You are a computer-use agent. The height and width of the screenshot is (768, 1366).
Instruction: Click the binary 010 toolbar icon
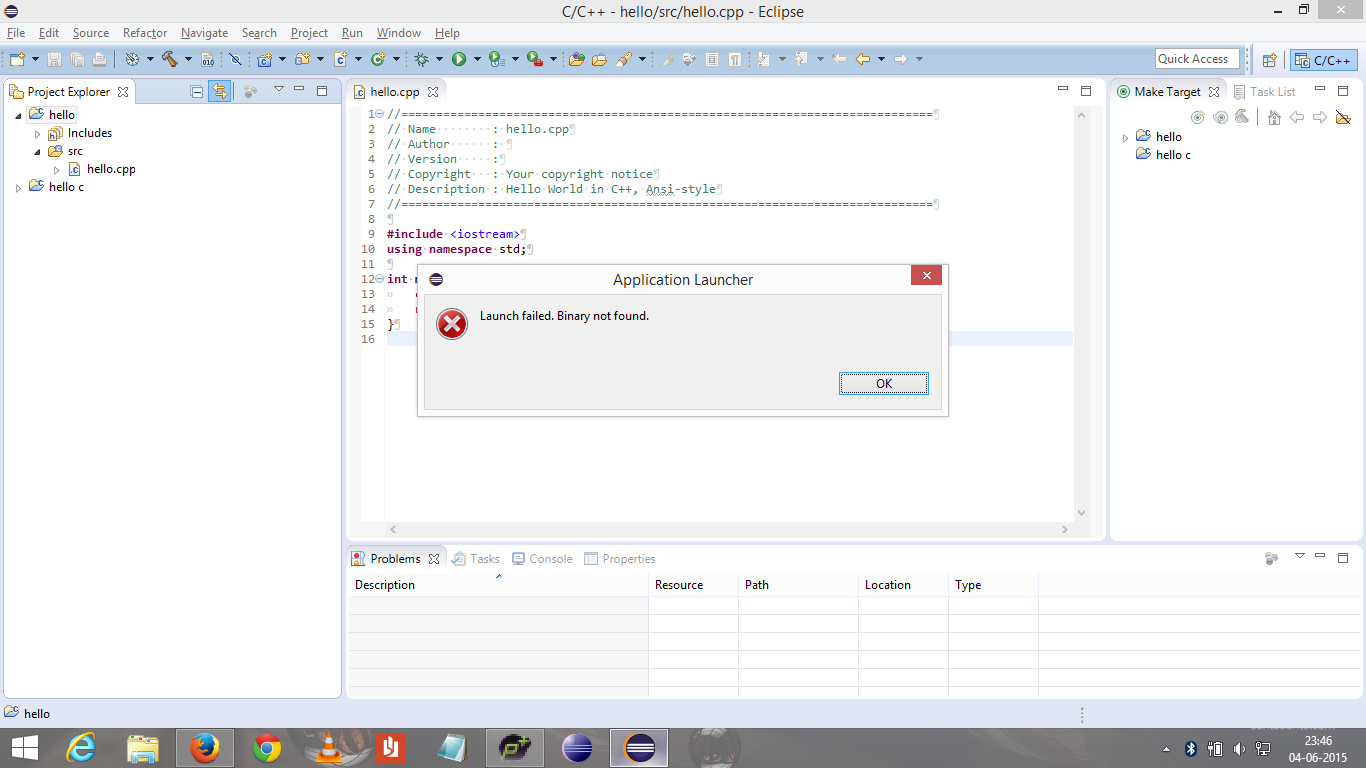(208, 60)
